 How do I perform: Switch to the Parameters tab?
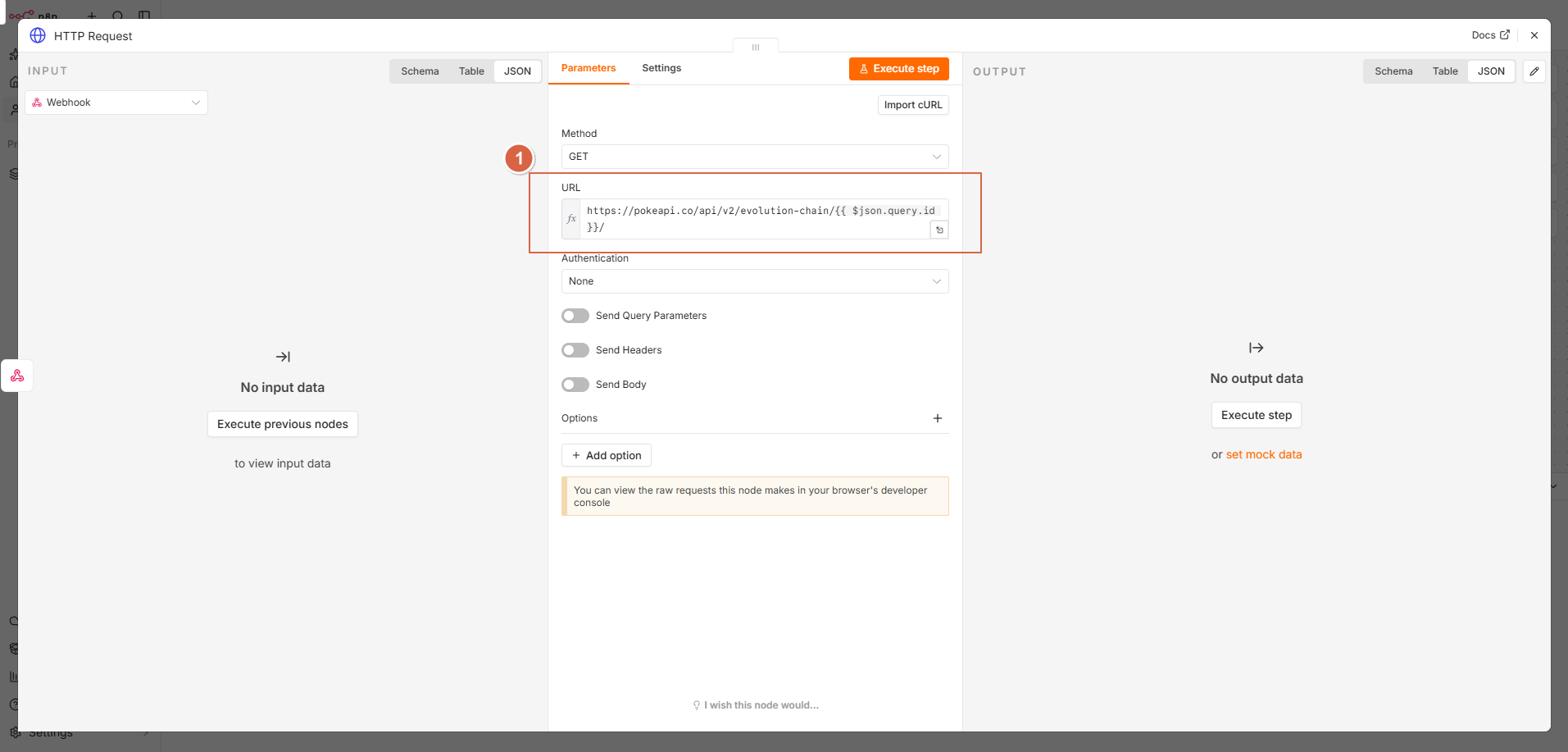pyautogui.click(x=589, y=68)
